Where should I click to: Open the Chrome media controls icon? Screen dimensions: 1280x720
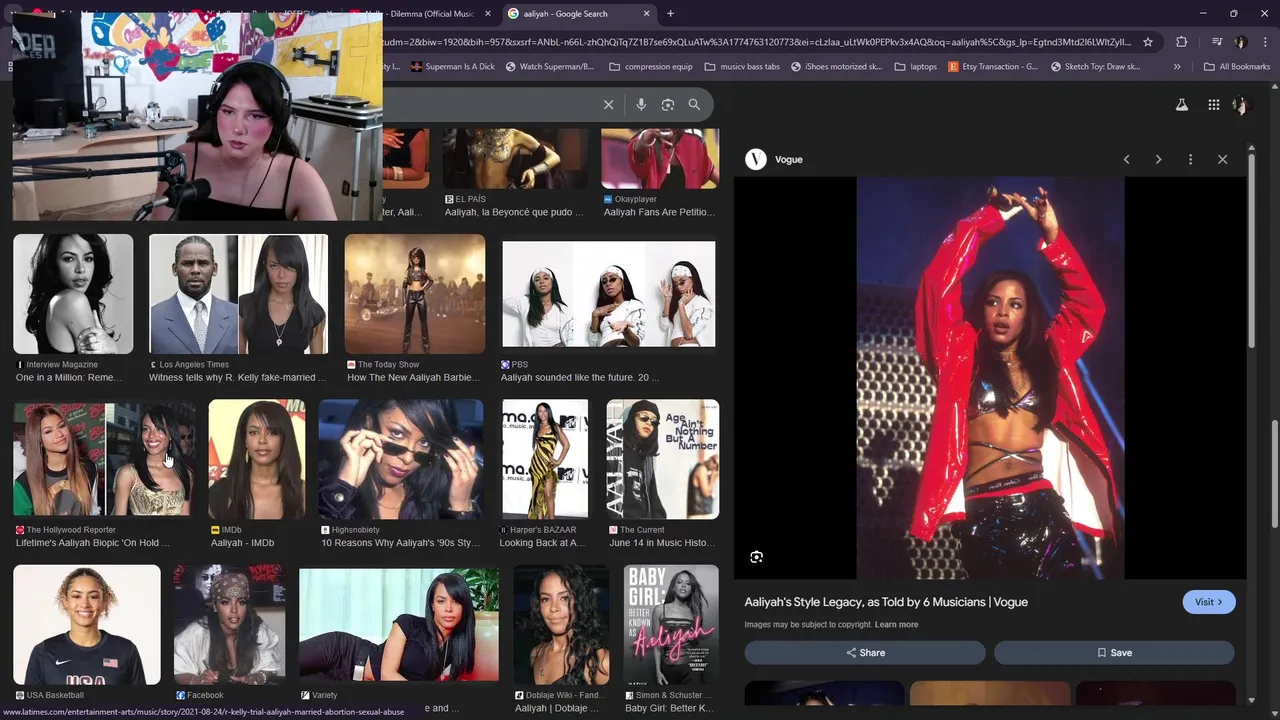tap(1216, 42)
